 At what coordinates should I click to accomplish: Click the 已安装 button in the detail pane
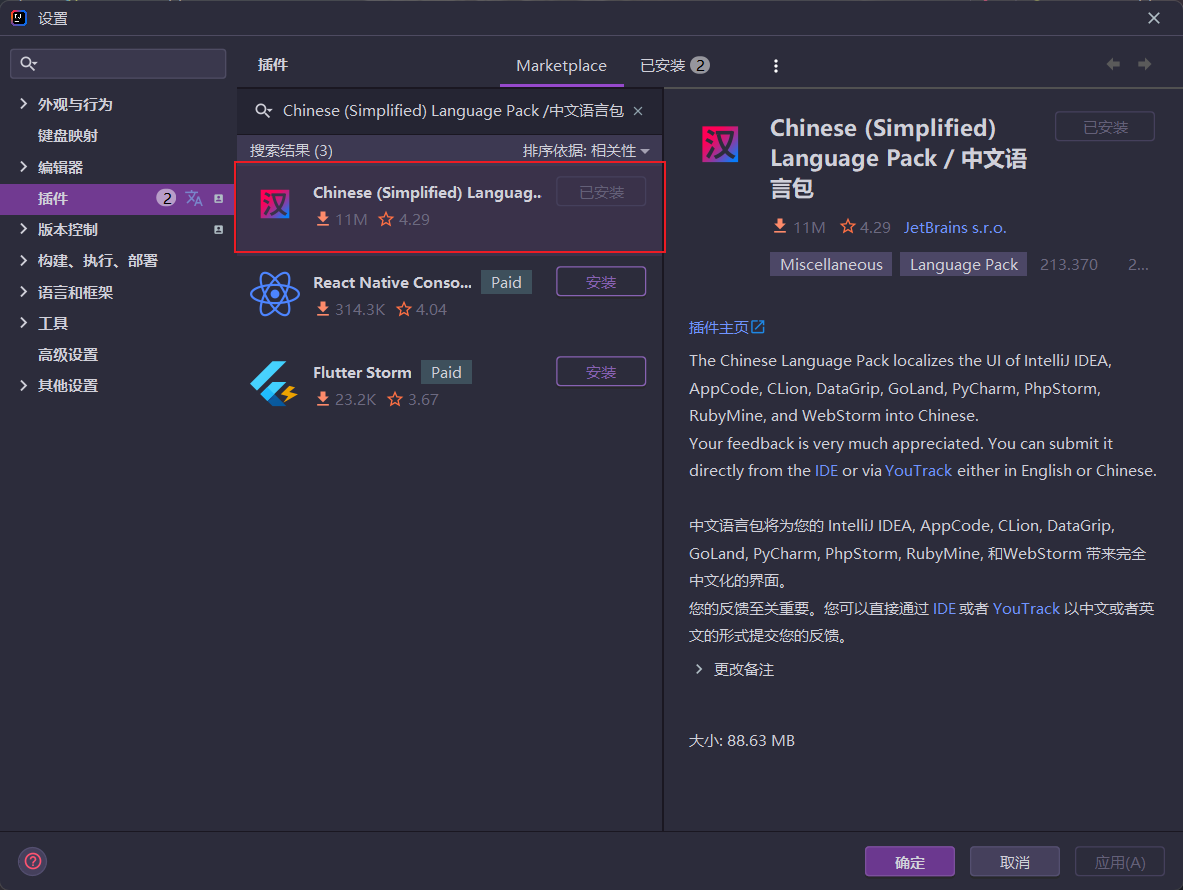pos(1105,127)
